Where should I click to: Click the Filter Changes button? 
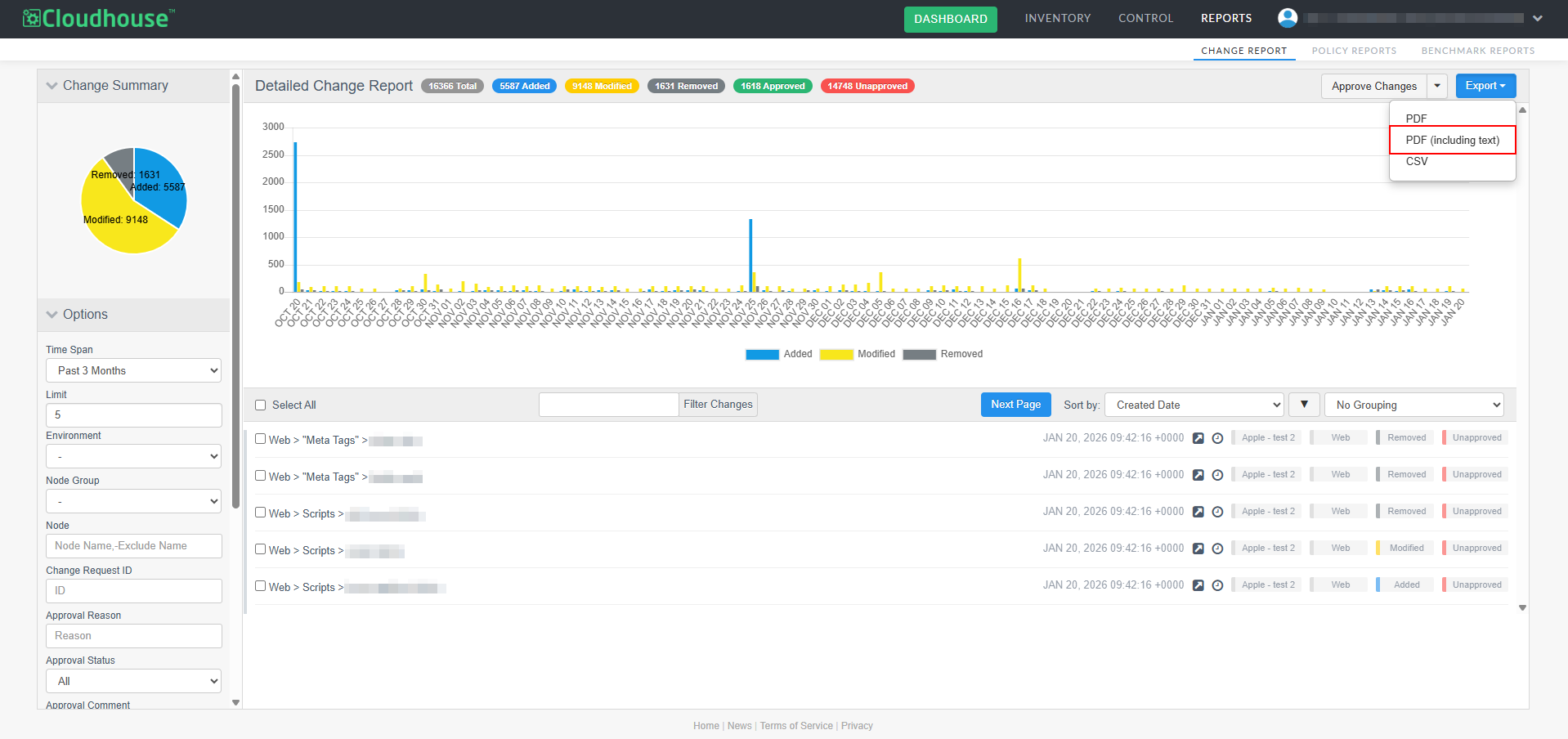coord(718,405)
